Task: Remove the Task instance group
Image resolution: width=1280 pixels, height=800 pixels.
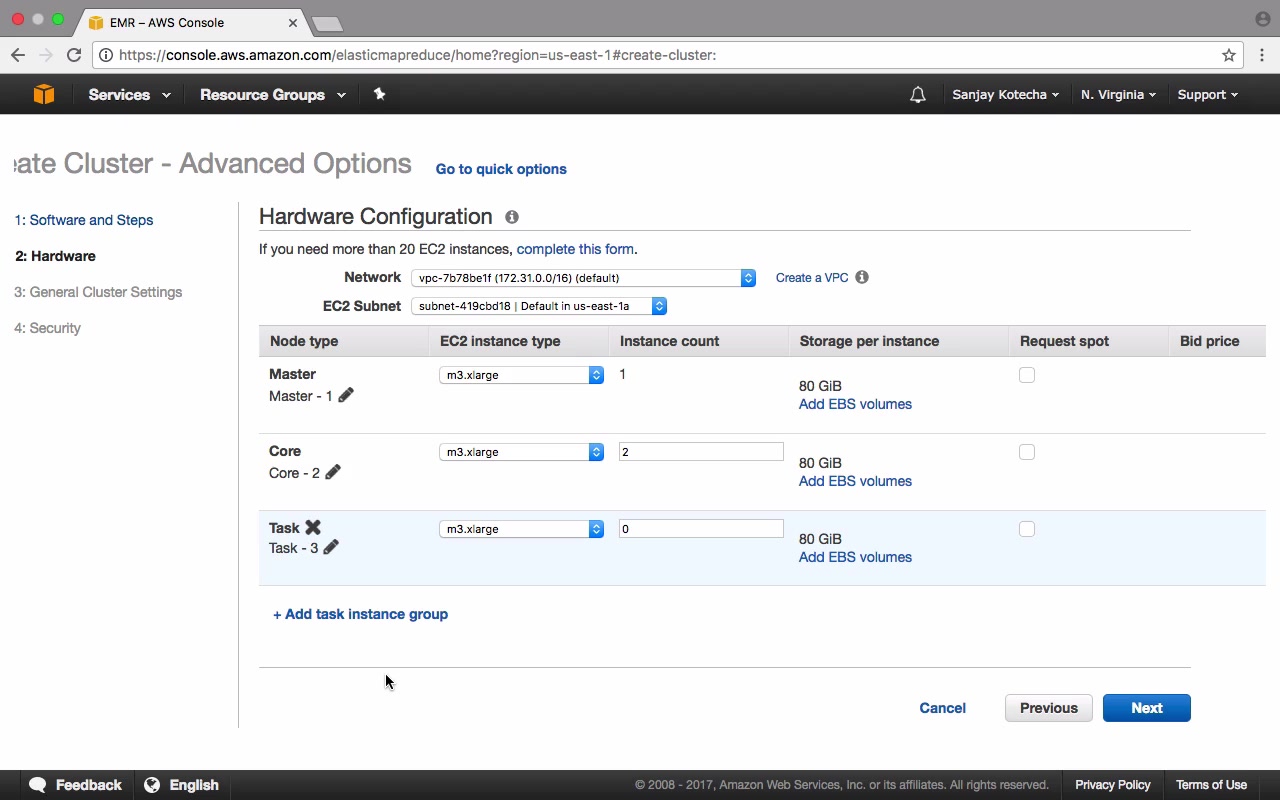Action: [313, 527]
